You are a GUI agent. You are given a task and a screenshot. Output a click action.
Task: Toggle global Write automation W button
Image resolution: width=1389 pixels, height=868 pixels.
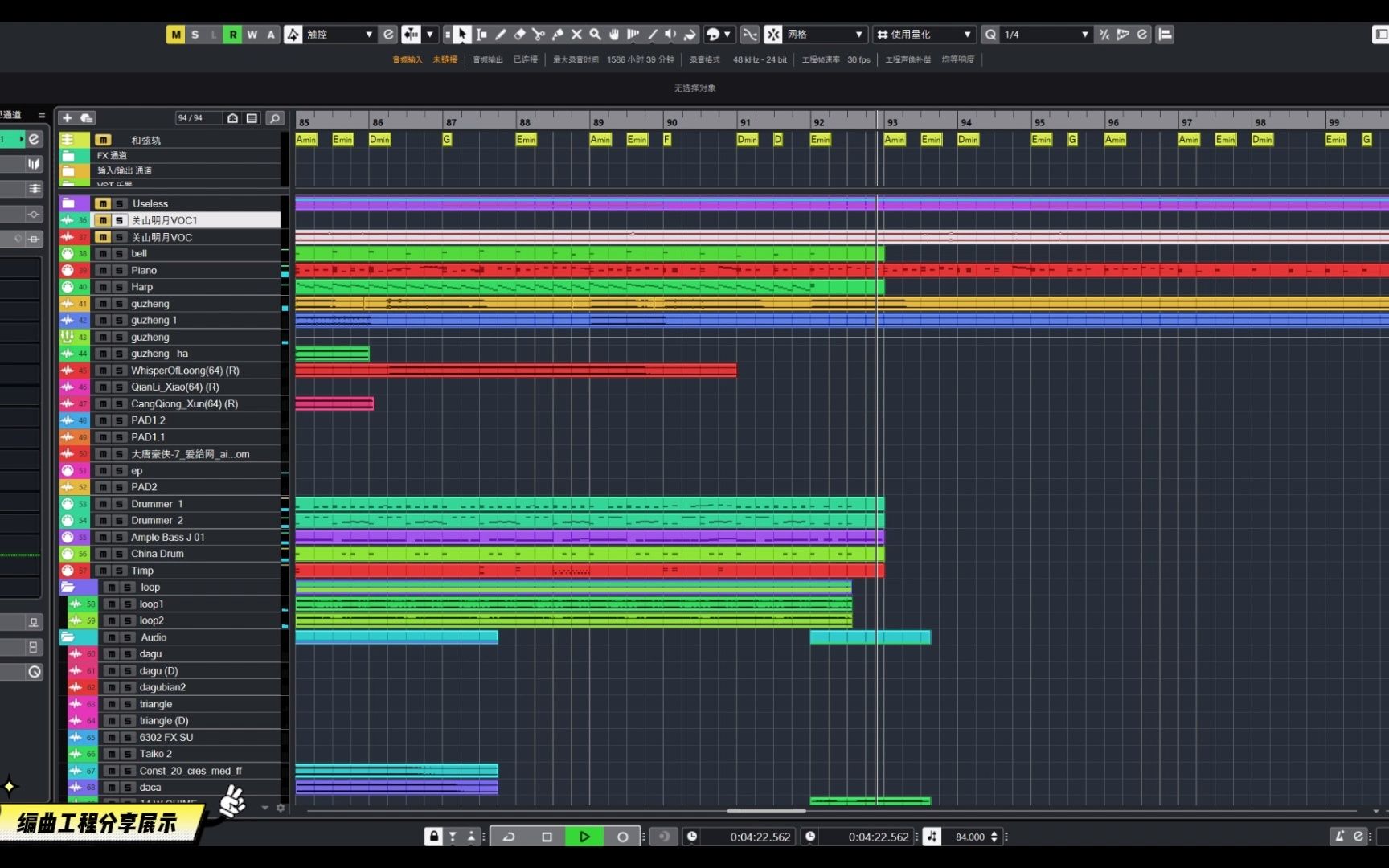(x=252, y=35)
